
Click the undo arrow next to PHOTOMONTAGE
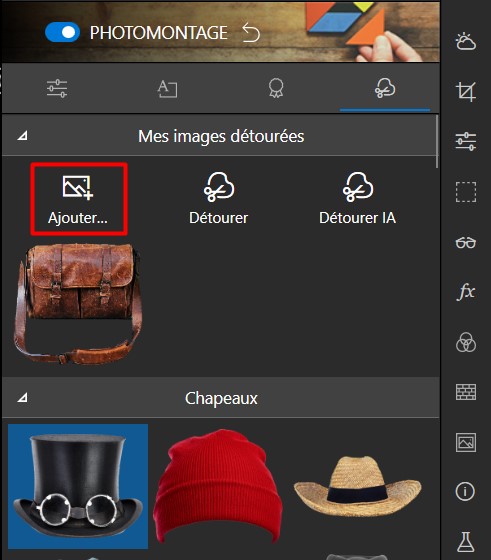251,32
